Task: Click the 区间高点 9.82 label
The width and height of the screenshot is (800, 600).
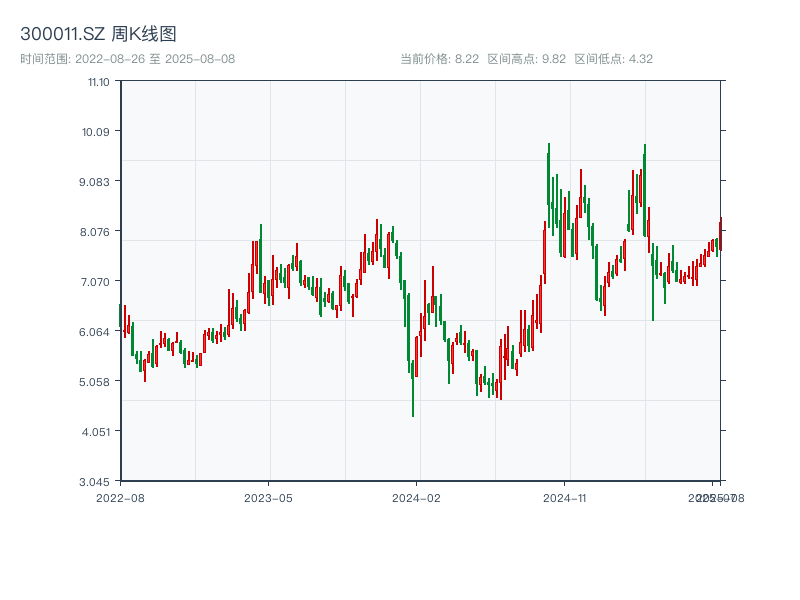Action: click(527, 59)
